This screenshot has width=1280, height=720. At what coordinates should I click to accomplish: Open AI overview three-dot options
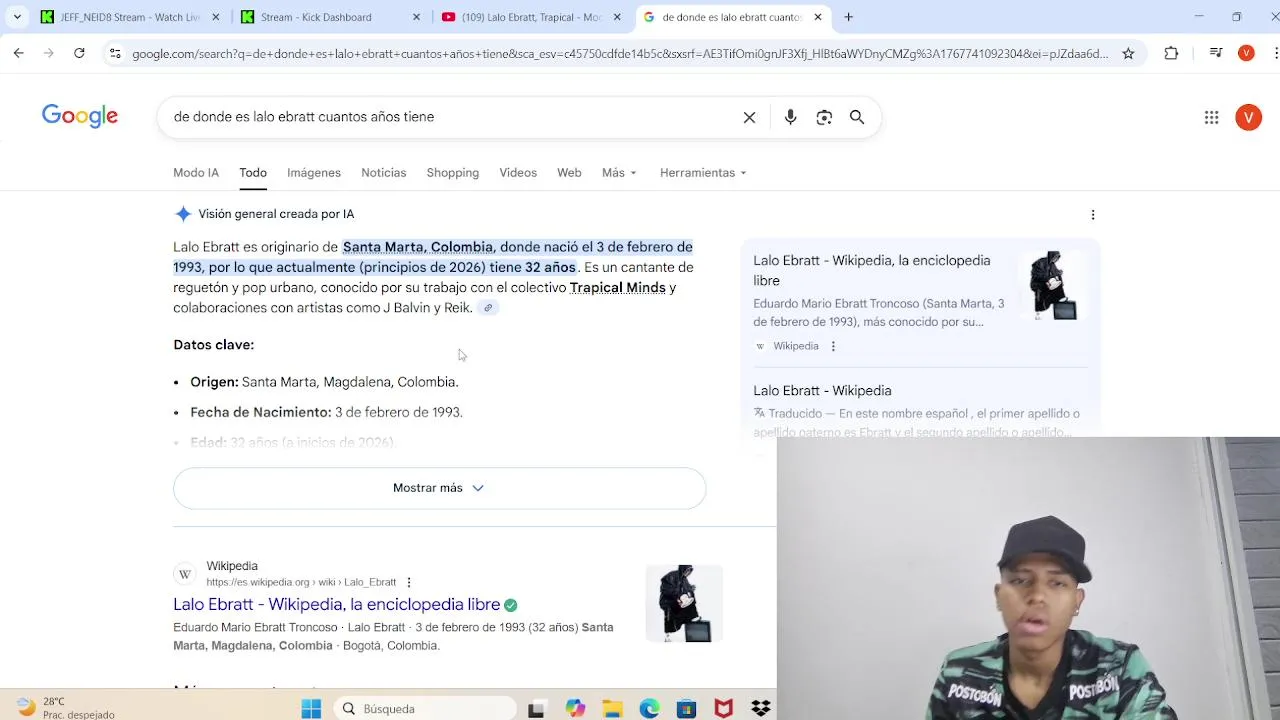tap(1093, 214)
